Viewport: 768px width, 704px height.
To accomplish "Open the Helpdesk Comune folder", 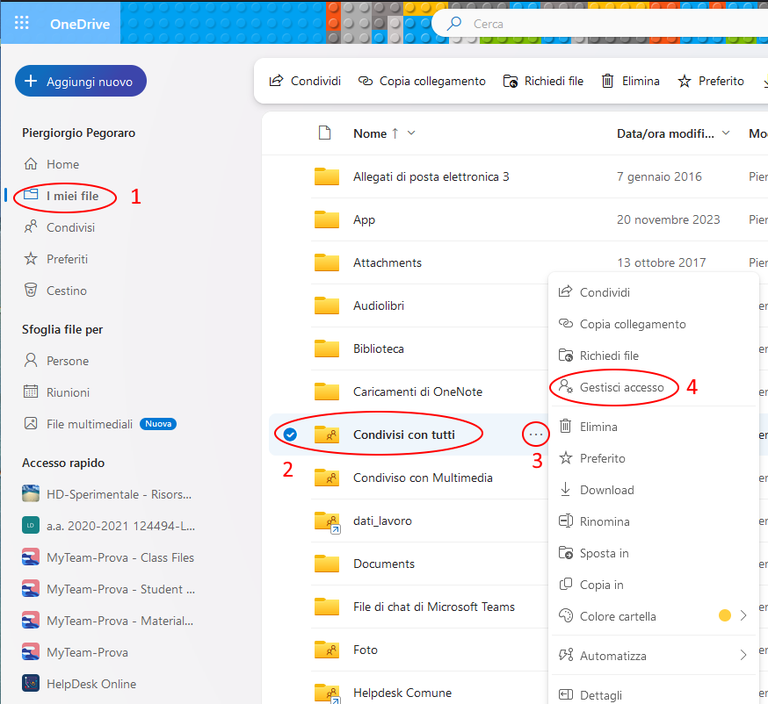I will click(403, 693).
